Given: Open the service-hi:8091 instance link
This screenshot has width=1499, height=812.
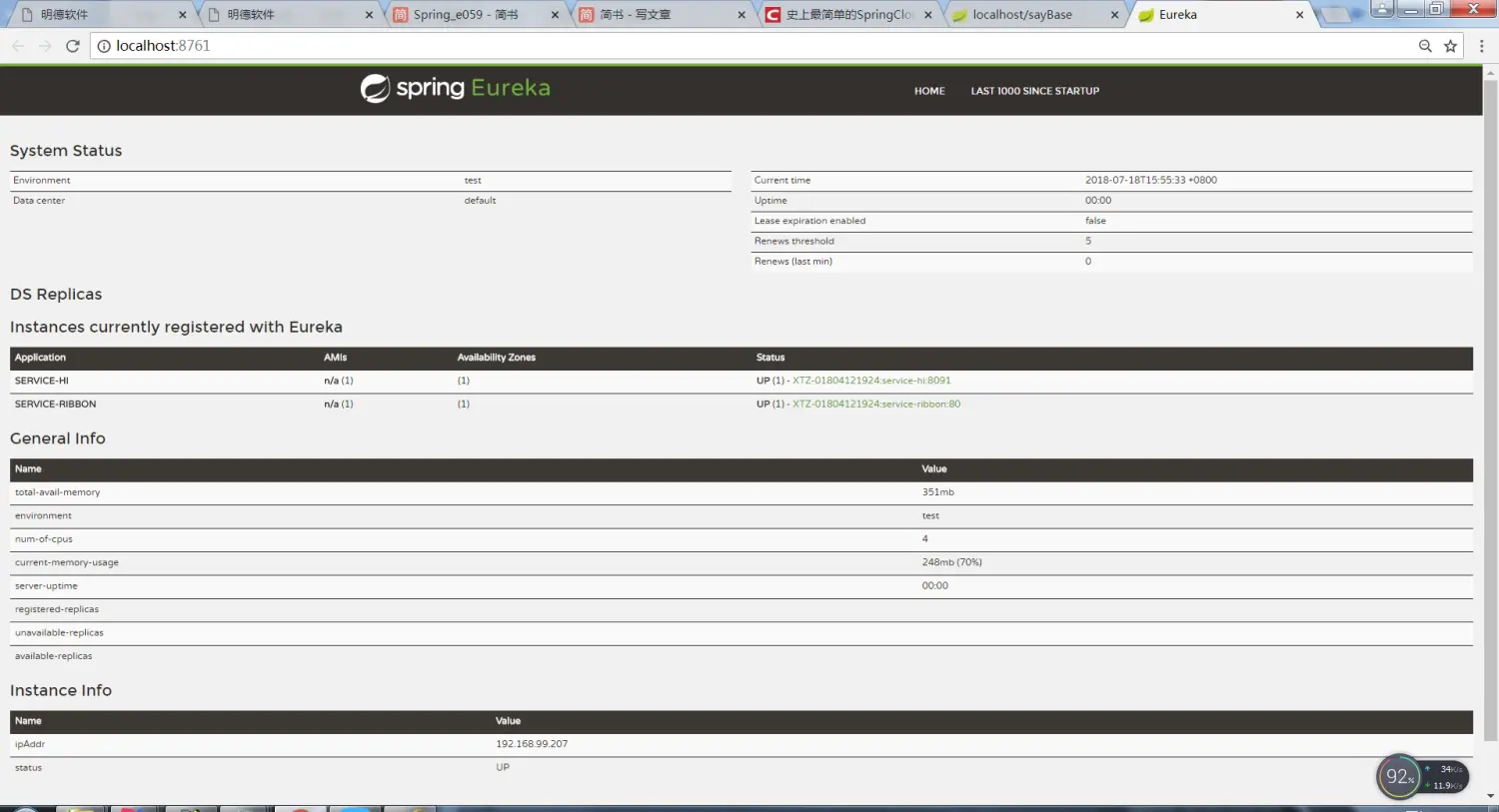Looking at the screenshot, I should tap(871, 381).
